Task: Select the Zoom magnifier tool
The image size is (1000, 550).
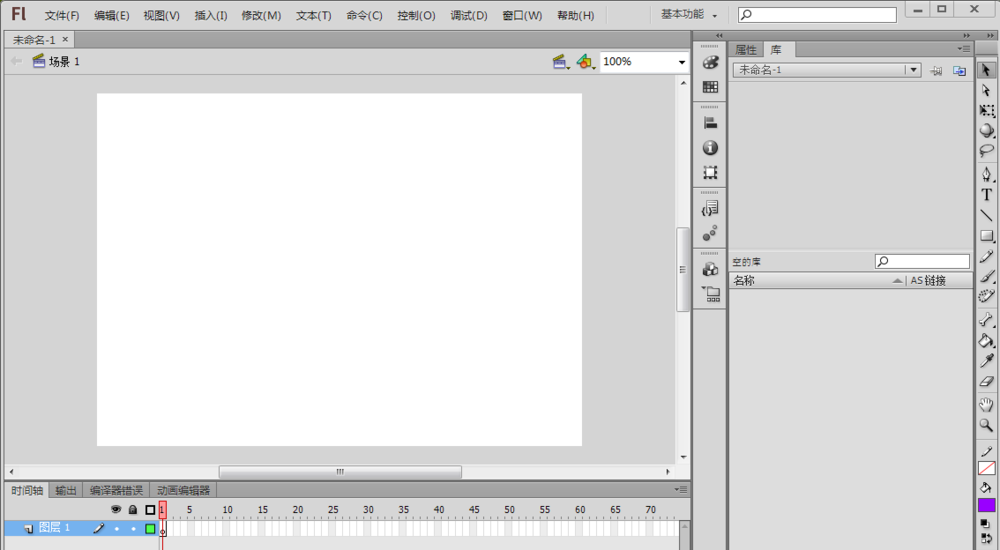Action: pos(986,425)
